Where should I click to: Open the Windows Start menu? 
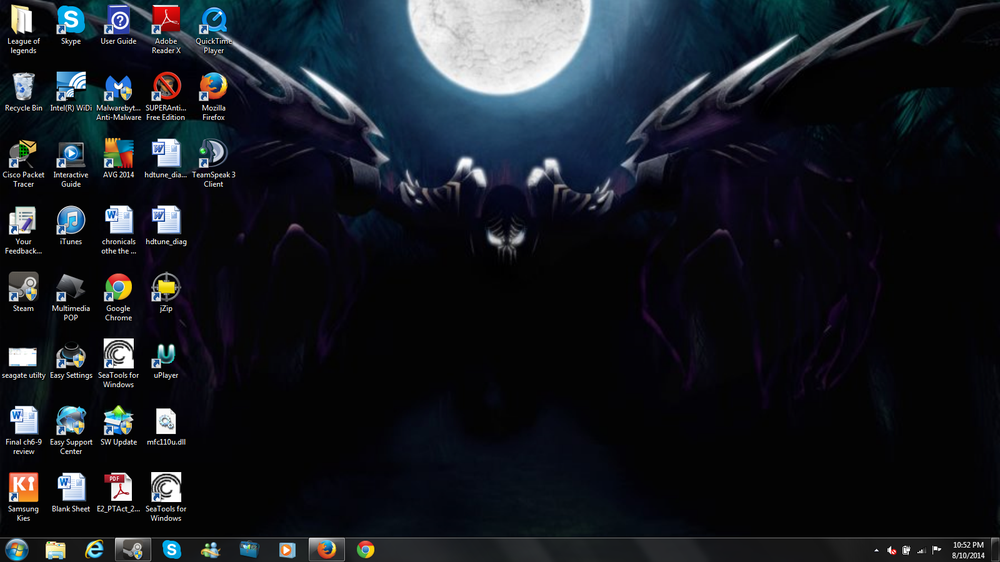(x=17, y=549)
